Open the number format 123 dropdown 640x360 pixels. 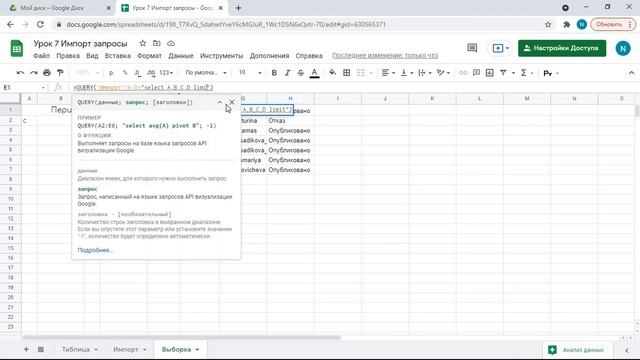[x=166, y=73]
